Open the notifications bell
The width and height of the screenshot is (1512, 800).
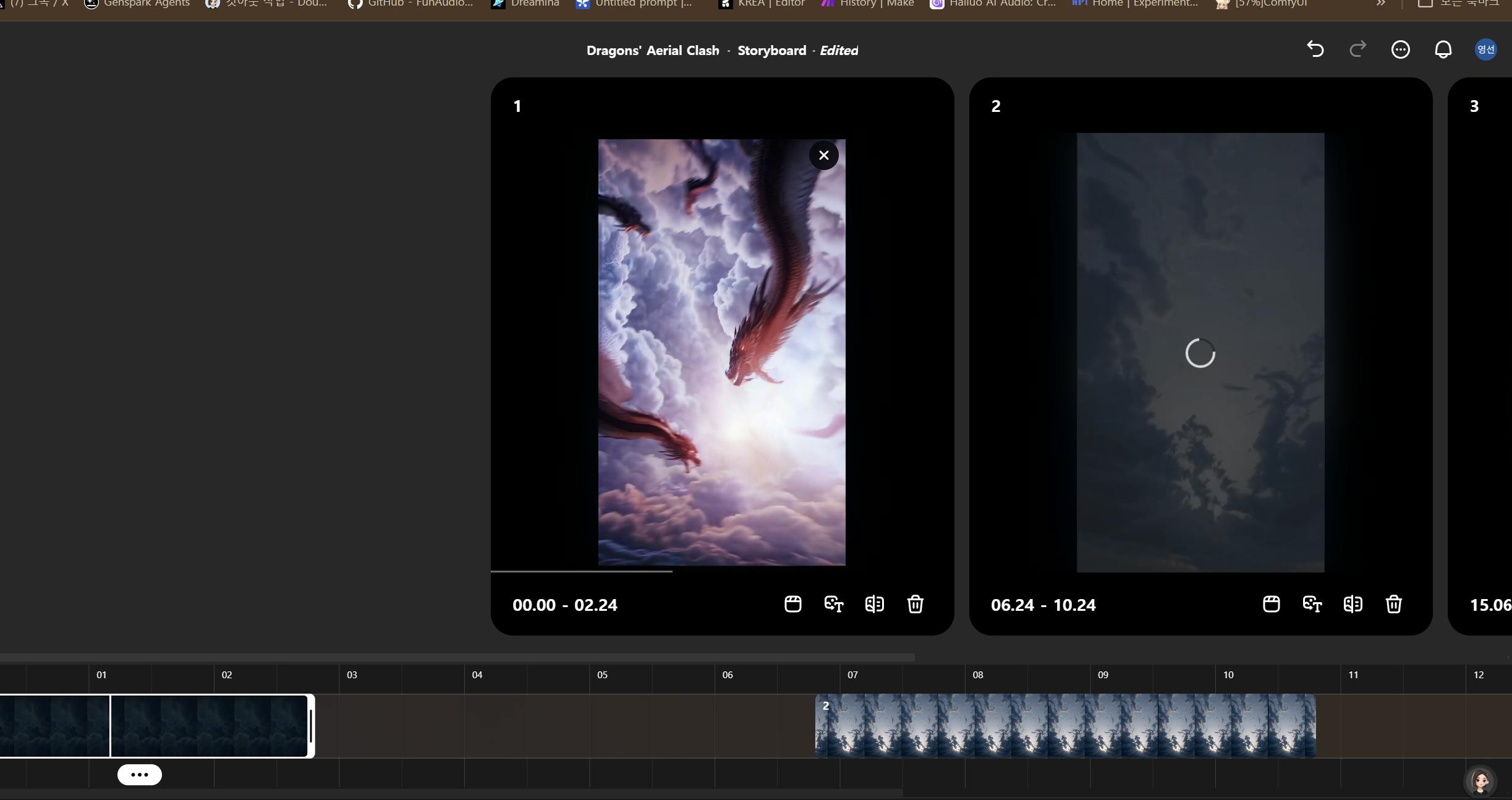pyautogui.click(x=1443, y=49)
